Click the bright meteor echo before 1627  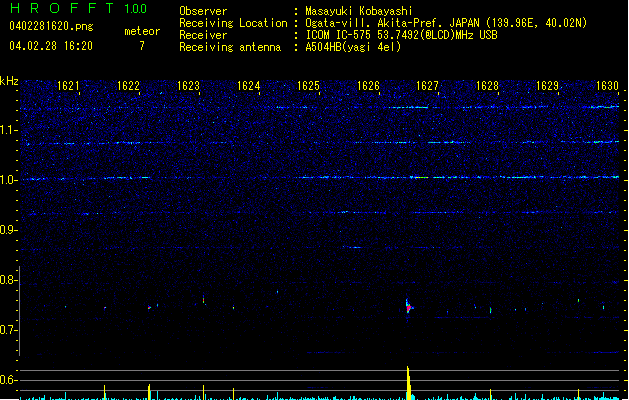pos(408,307)
